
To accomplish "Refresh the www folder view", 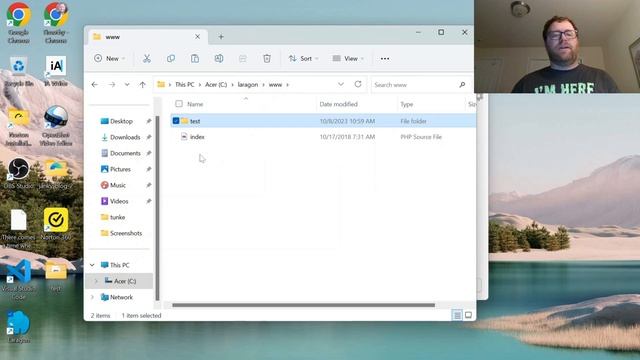I will (x=358, y=84).
